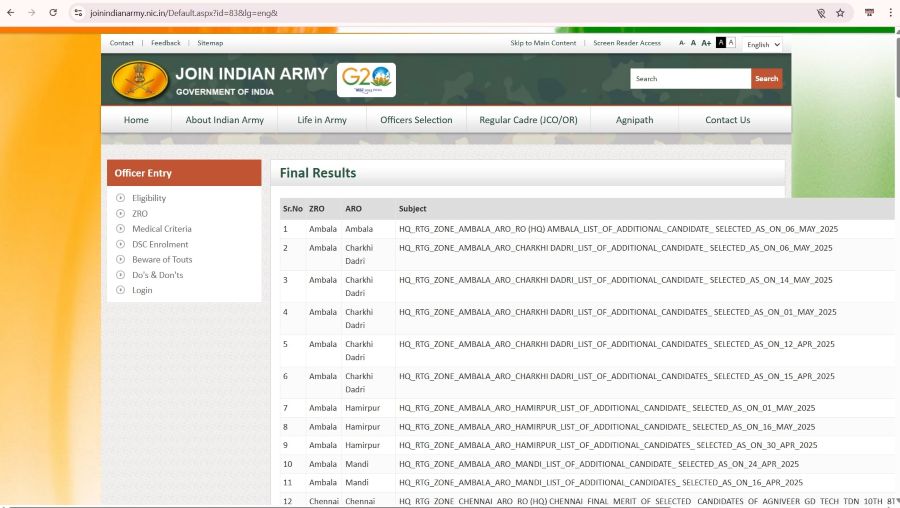Go back using browser back arrow

point(10,13)
